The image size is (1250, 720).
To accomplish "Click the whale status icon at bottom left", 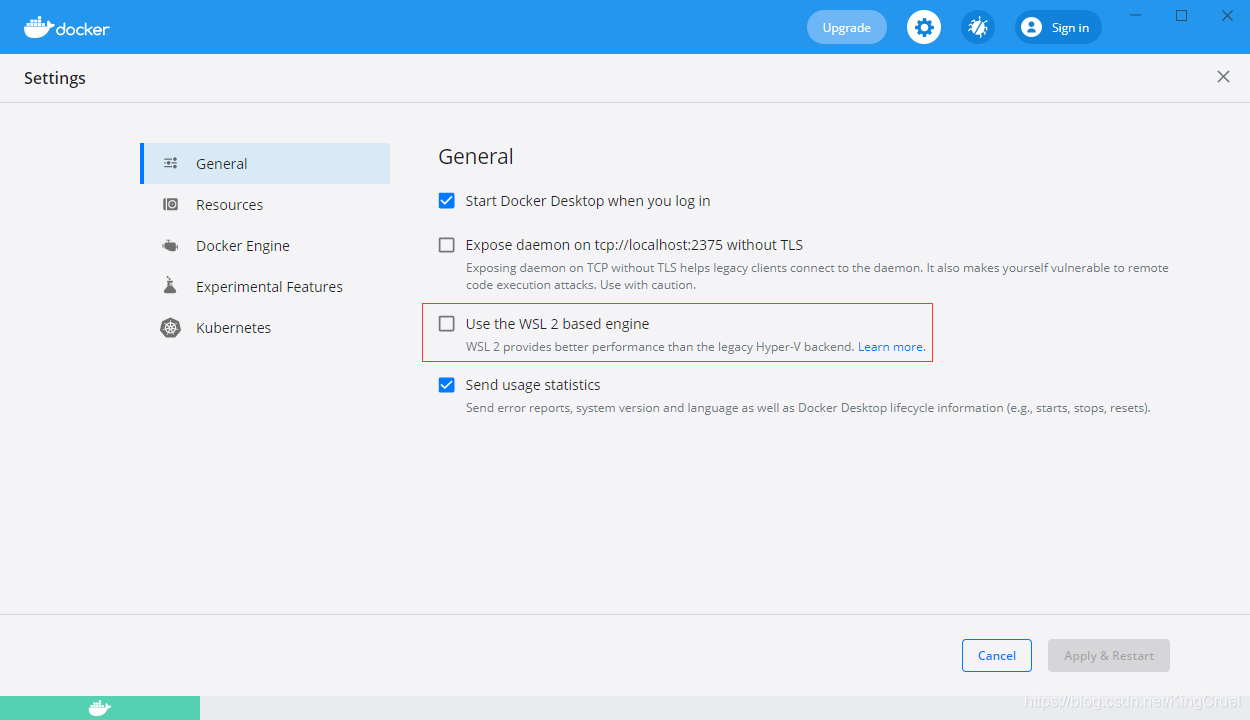I will click(x=99, y=708).
